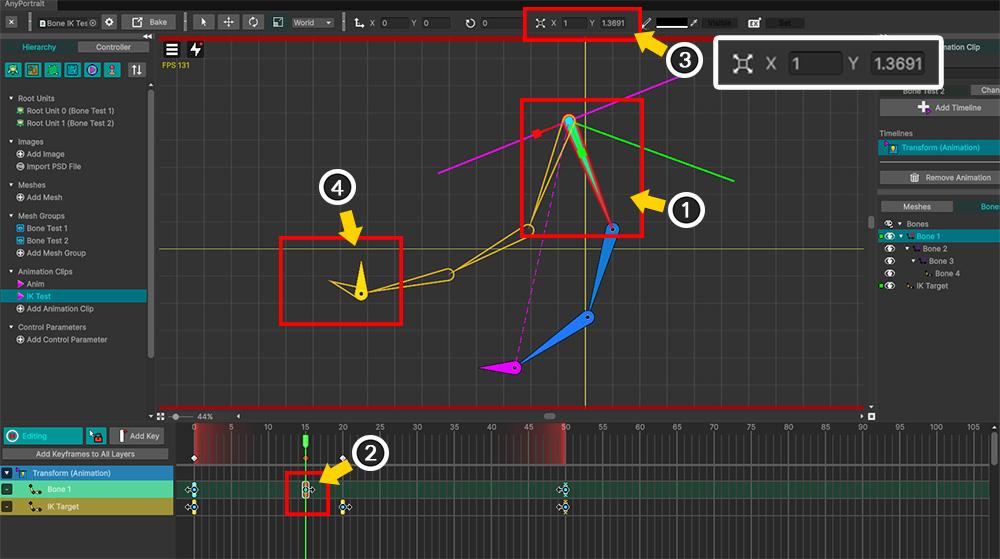Collapse the Root Units tree section

coord(11,98)
